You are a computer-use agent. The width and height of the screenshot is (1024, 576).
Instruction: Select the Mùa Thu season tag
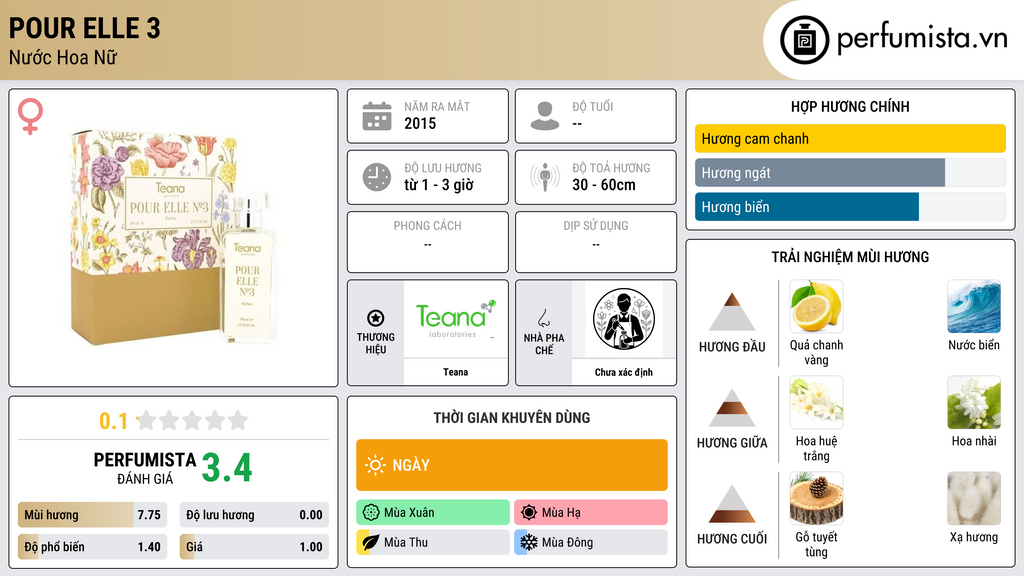coord(433,542)
